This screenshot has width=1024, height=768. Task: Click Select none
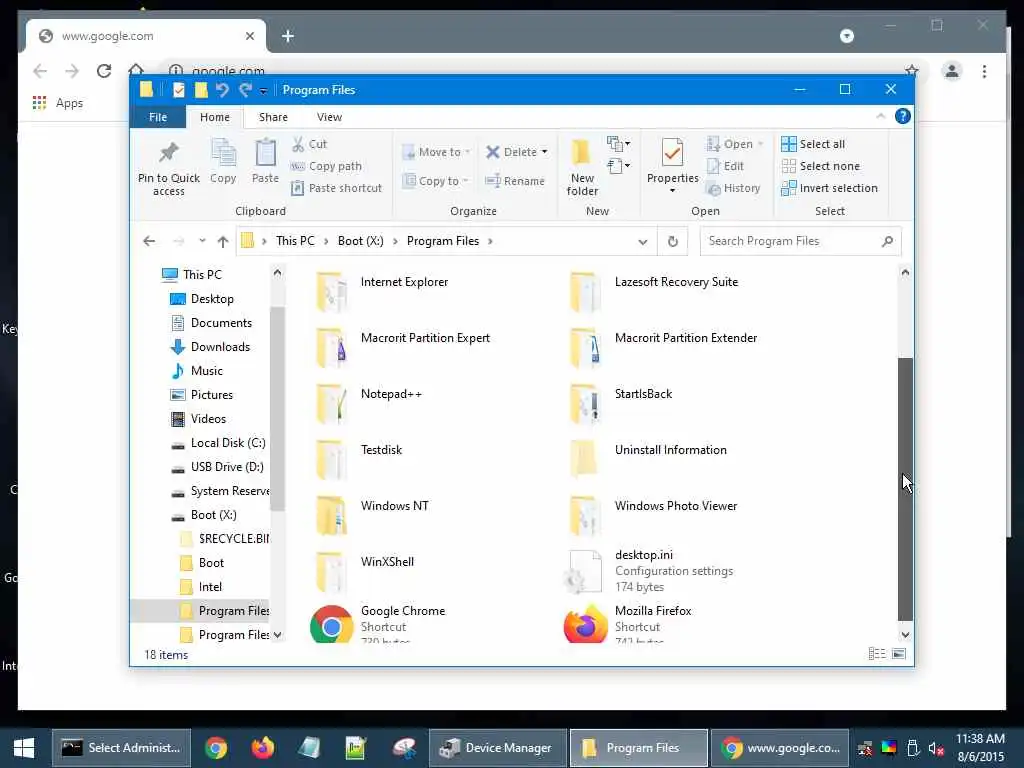tap(820, 166)
